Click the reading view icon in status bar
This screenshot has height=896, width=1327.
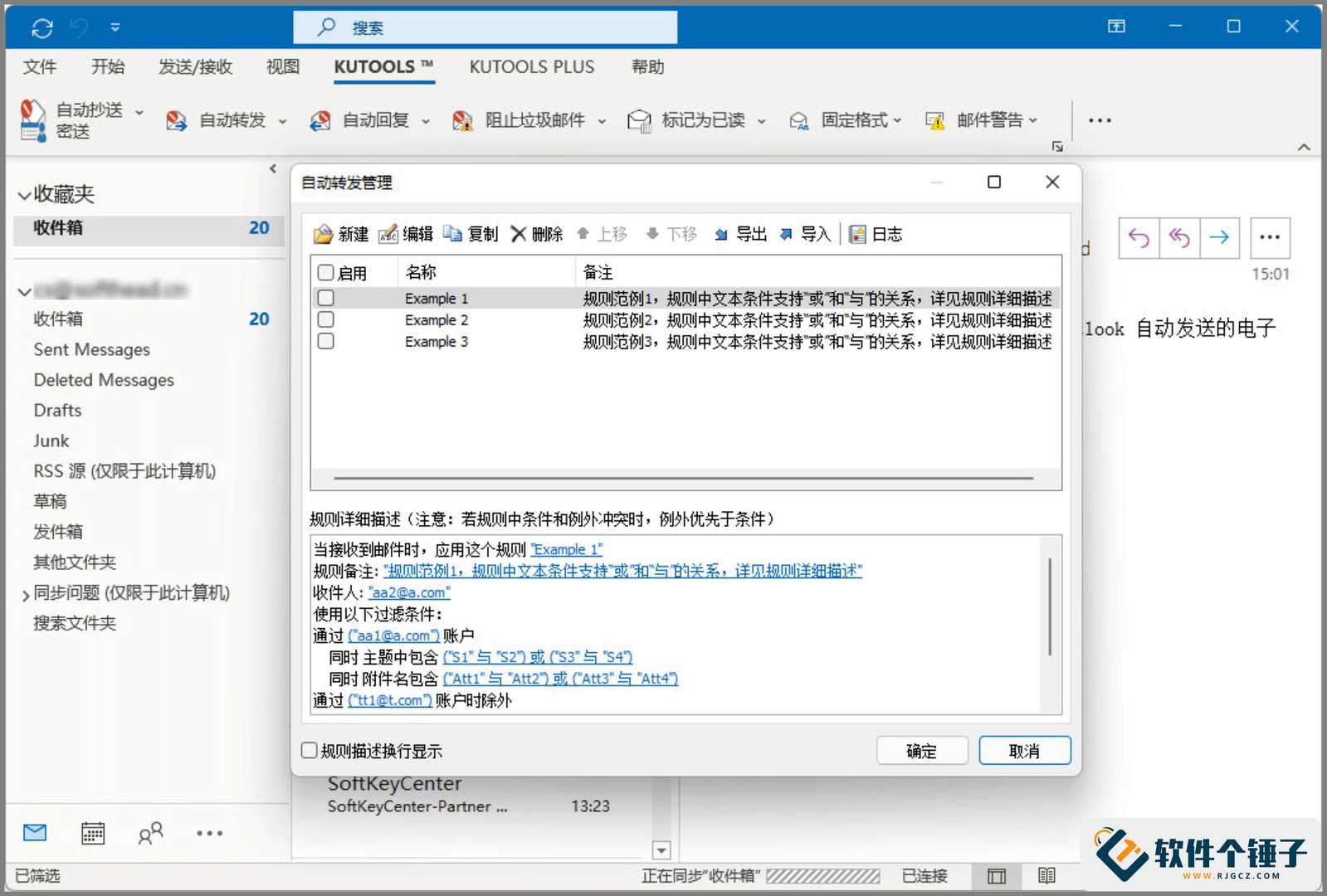[1046, 876]
